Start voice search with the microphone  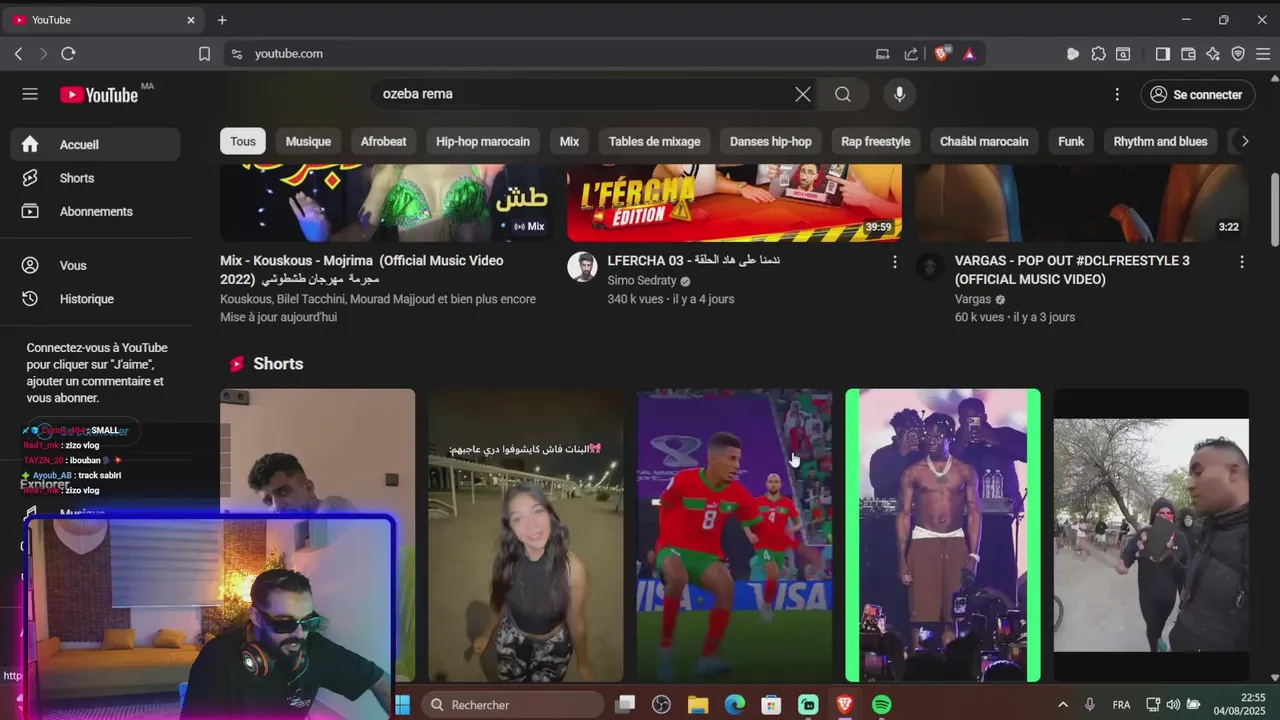900,94
